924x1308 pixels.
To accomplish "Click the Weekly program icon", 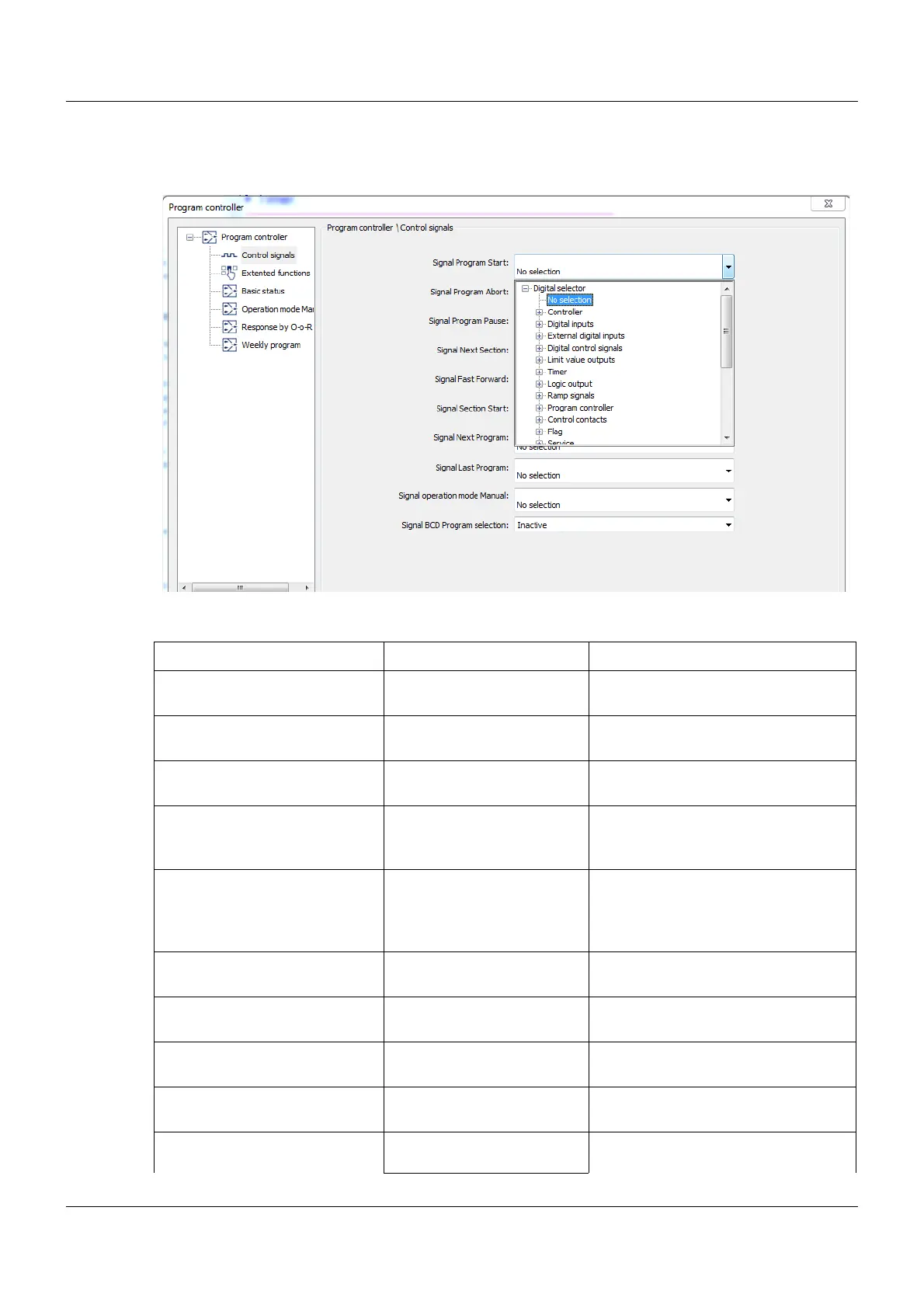I will [x=229, y=345].
